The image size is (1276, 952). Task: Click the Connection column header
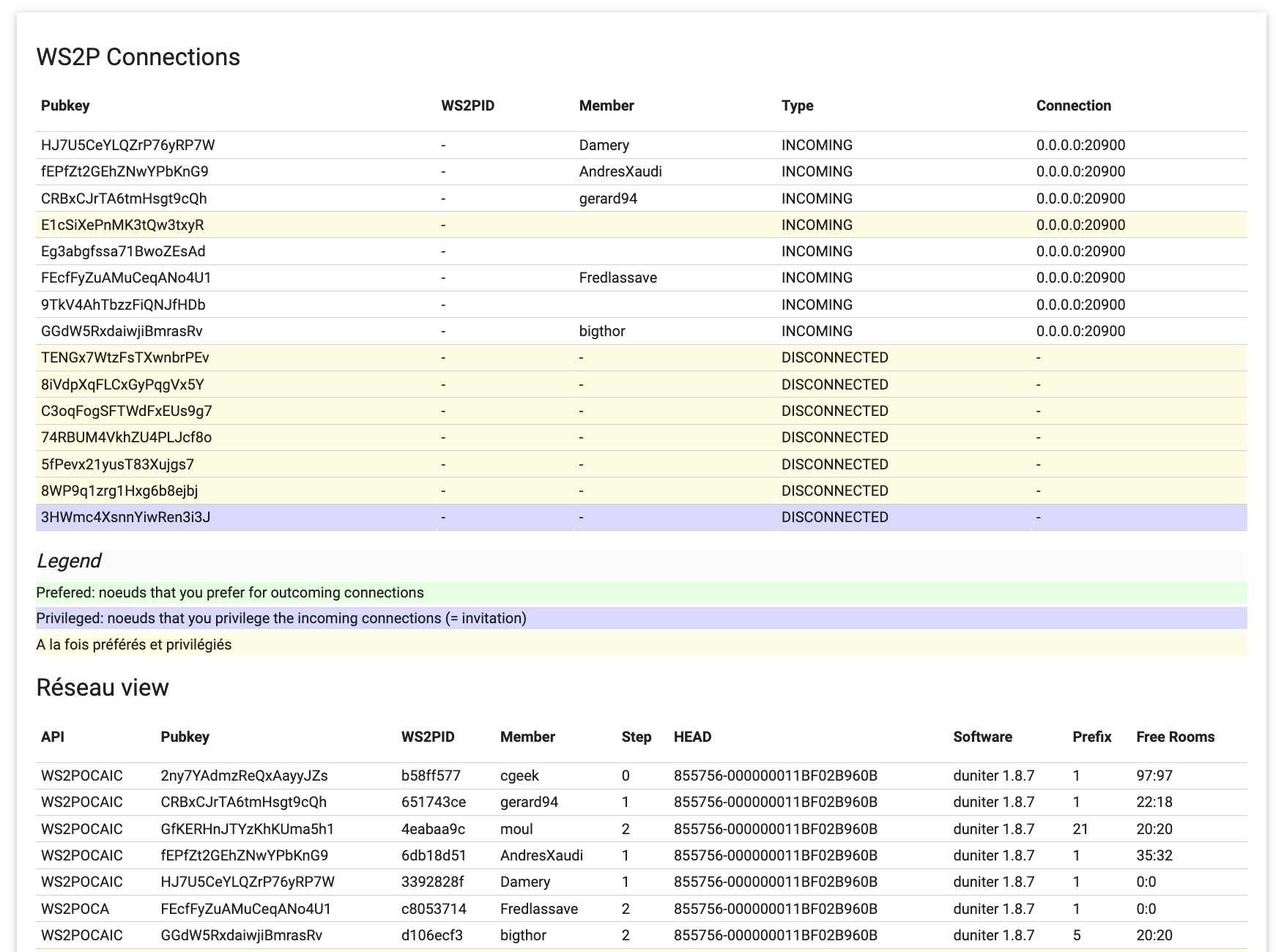coord(1073,105)
